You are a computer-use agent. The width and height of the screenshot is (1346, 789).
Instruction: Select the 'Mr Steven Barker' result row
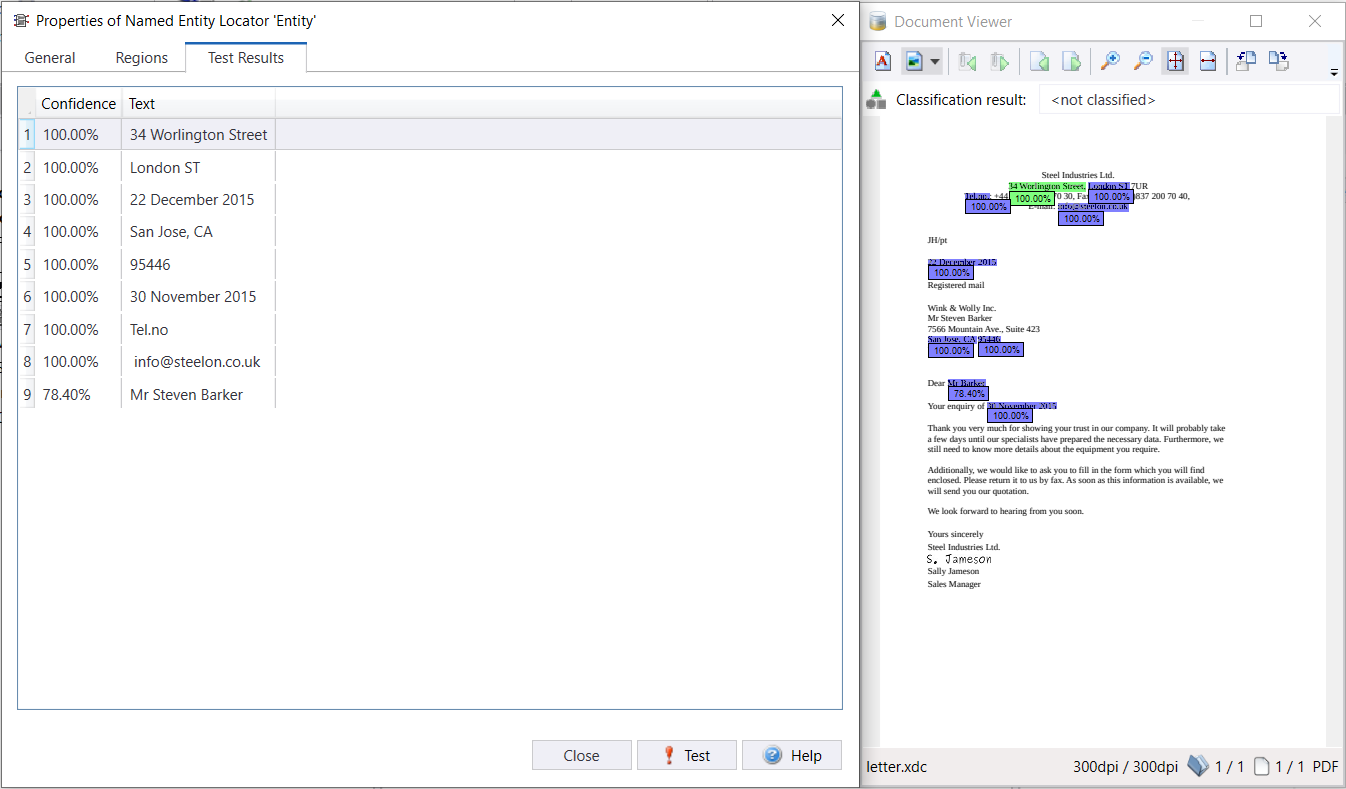click(186, 395)
